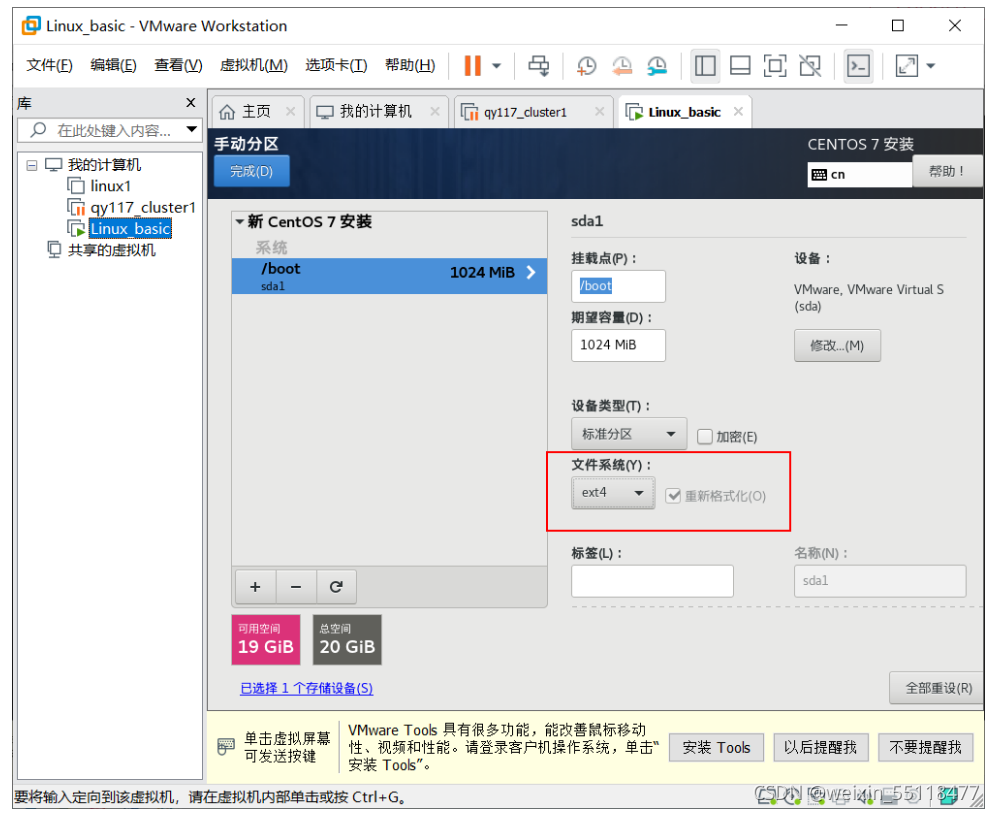Close the Linux_basic tab
The height and width of the screenshot is (813, 995).
point(738,112)
